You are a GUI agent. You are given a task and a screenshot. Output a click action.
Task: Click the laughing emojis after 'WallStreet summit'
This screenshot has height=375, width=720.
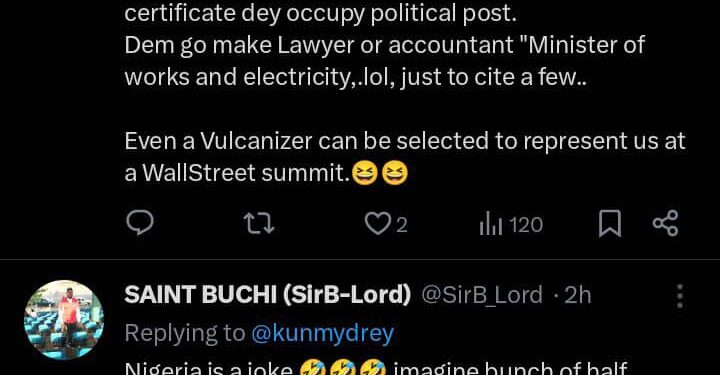tap(380, 174)
